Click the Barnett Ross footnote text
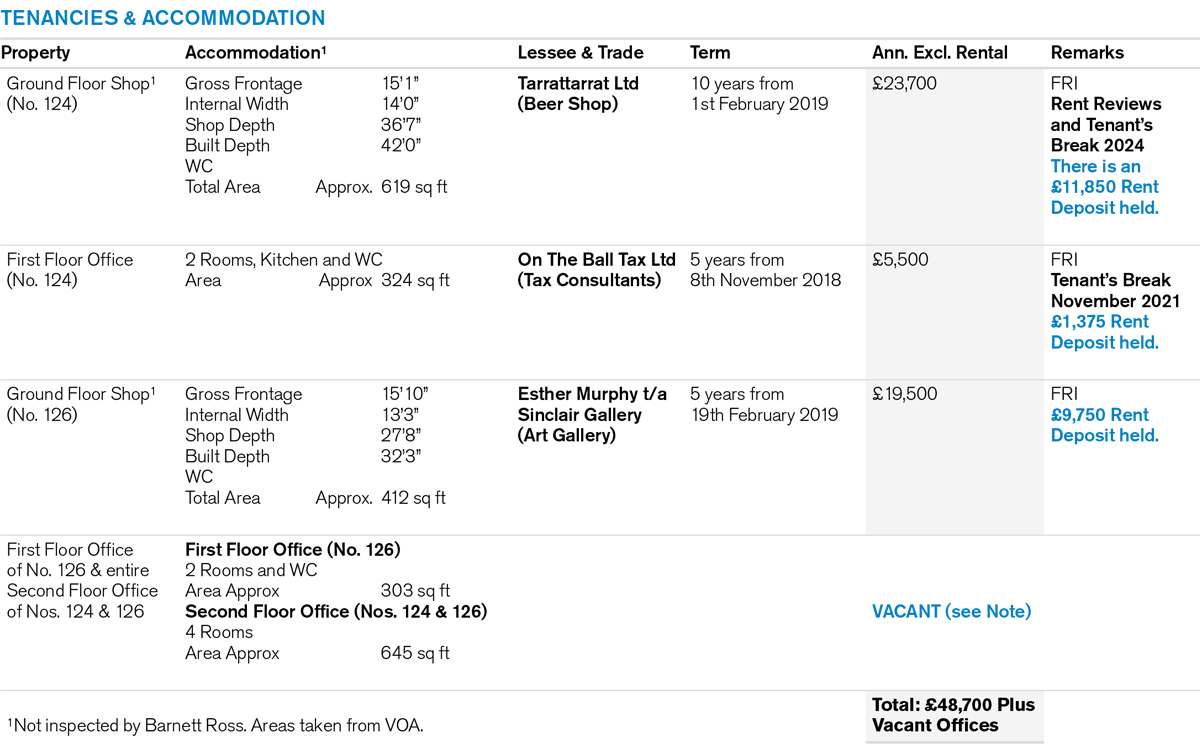 coord(215,725)
